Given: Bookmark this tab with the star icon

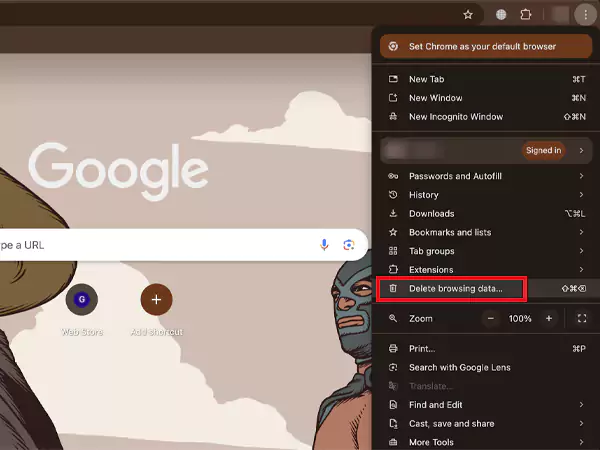Looking at the screenshot, I should pos(468,15).
